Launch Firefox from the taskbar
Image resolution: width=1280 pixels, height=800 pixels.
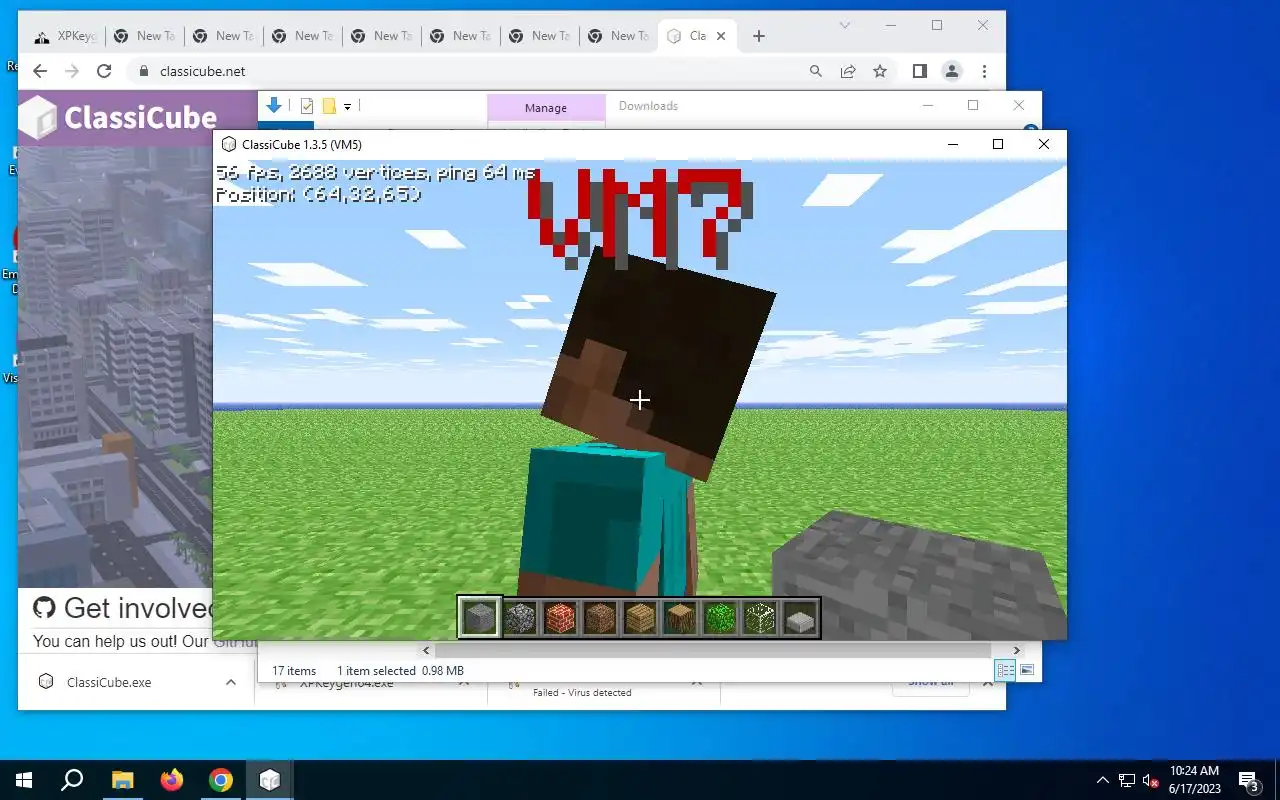point(172,780)
